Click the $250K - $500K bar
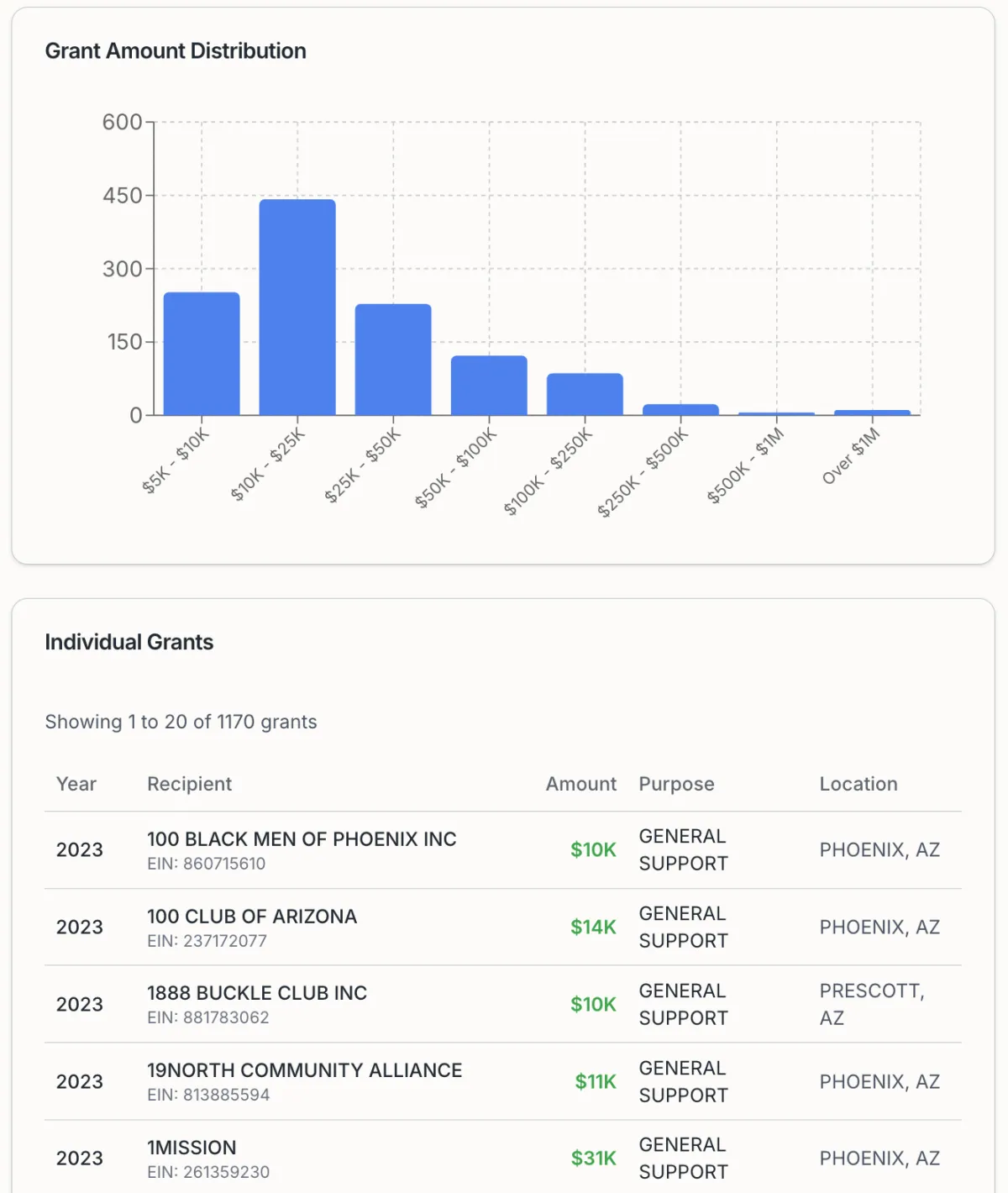The width and height of the screenshot is (1008, 1193). [x=680, y=410]
